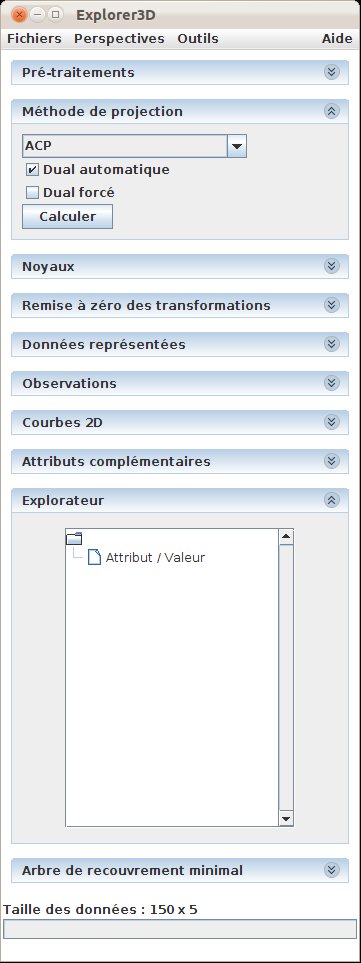
Task: Expand the Attributs complémentaires section
Action: [x=332, y=461]
